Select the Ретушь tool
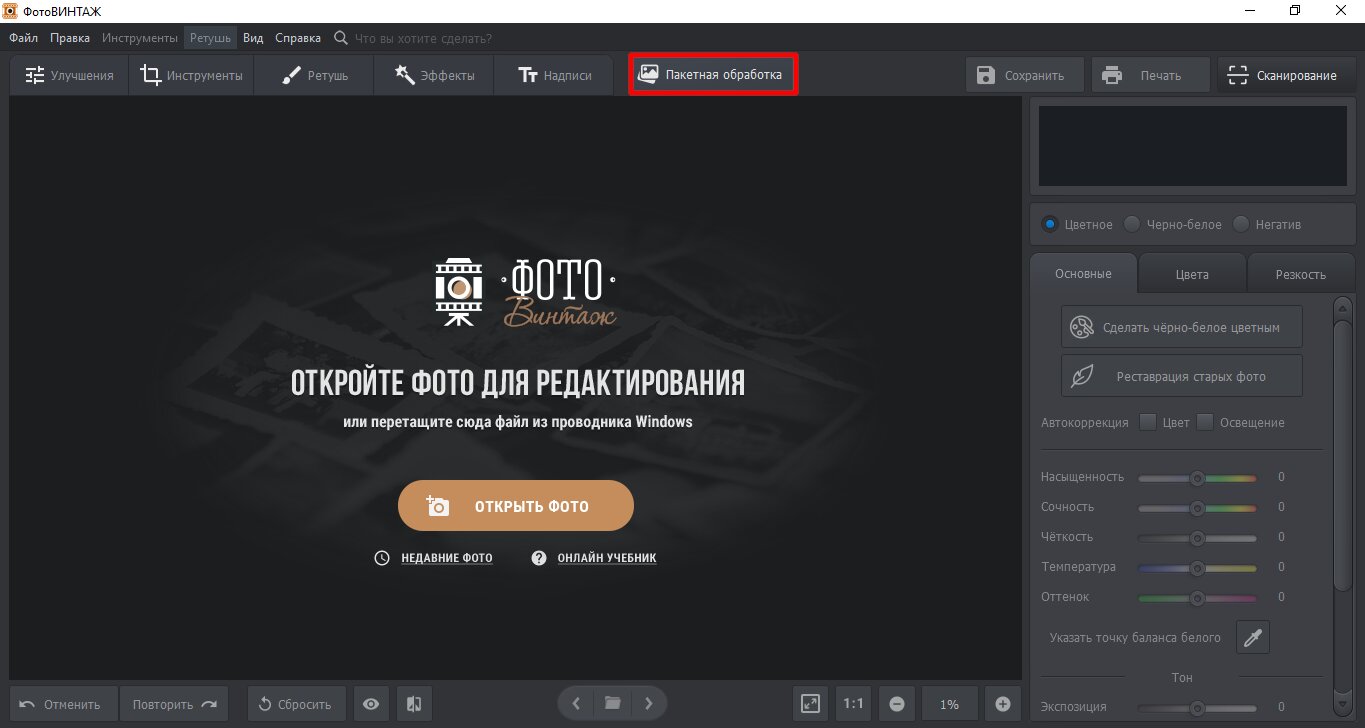The image size is (1365, 728). (x=313, y=74)
